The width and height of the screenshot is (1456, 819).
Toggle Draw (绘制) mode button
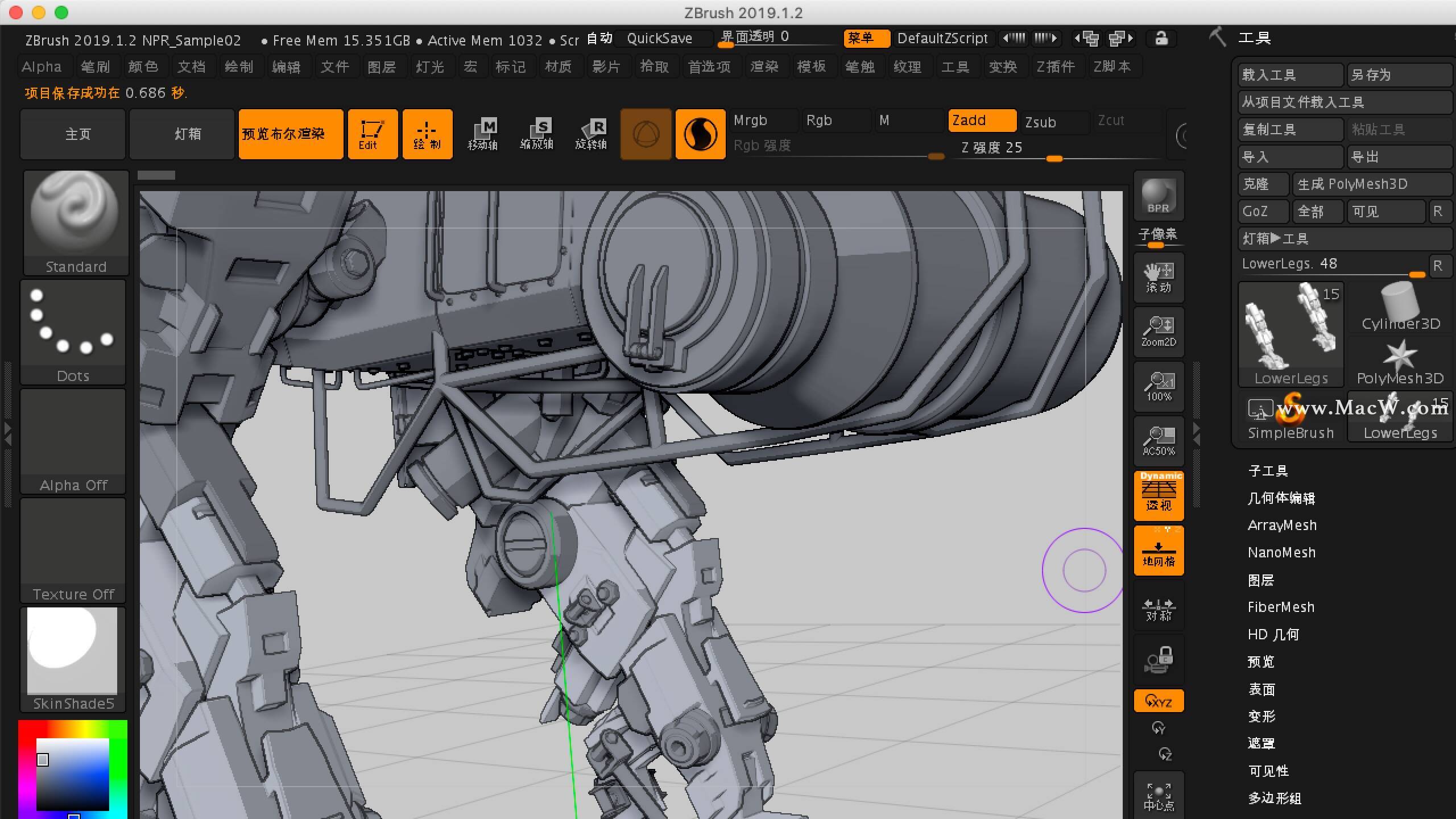(x=427, y=134)
